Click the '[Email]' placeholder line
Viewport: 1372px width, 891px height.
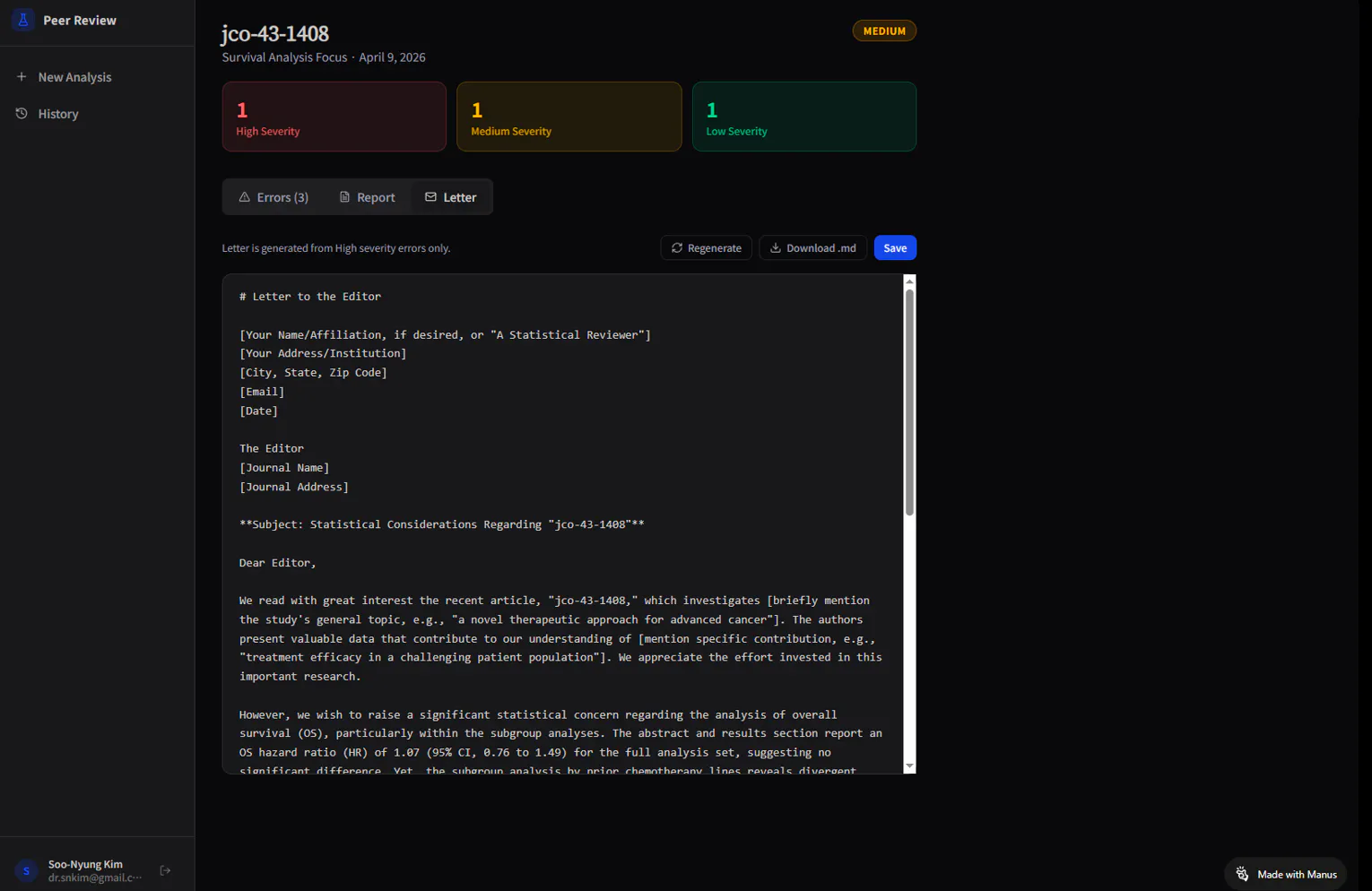[x=262, y=392]
